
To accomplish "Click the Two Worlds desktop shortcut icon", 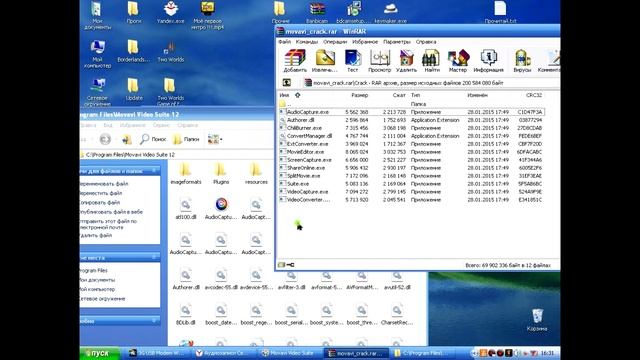I will [x=171, y=52].
